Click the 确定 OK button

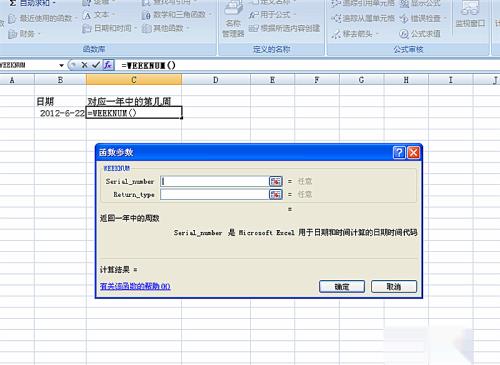(x=342, y=287)
